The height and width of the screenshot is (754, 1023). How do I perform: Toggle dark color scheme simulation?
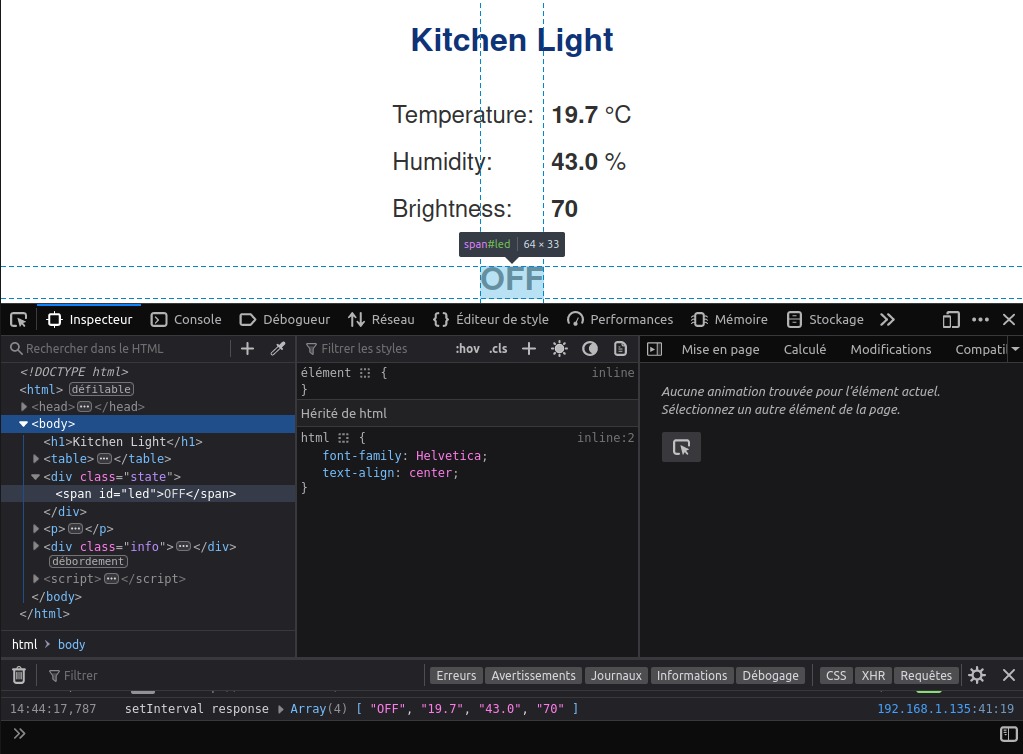point(590,349)
